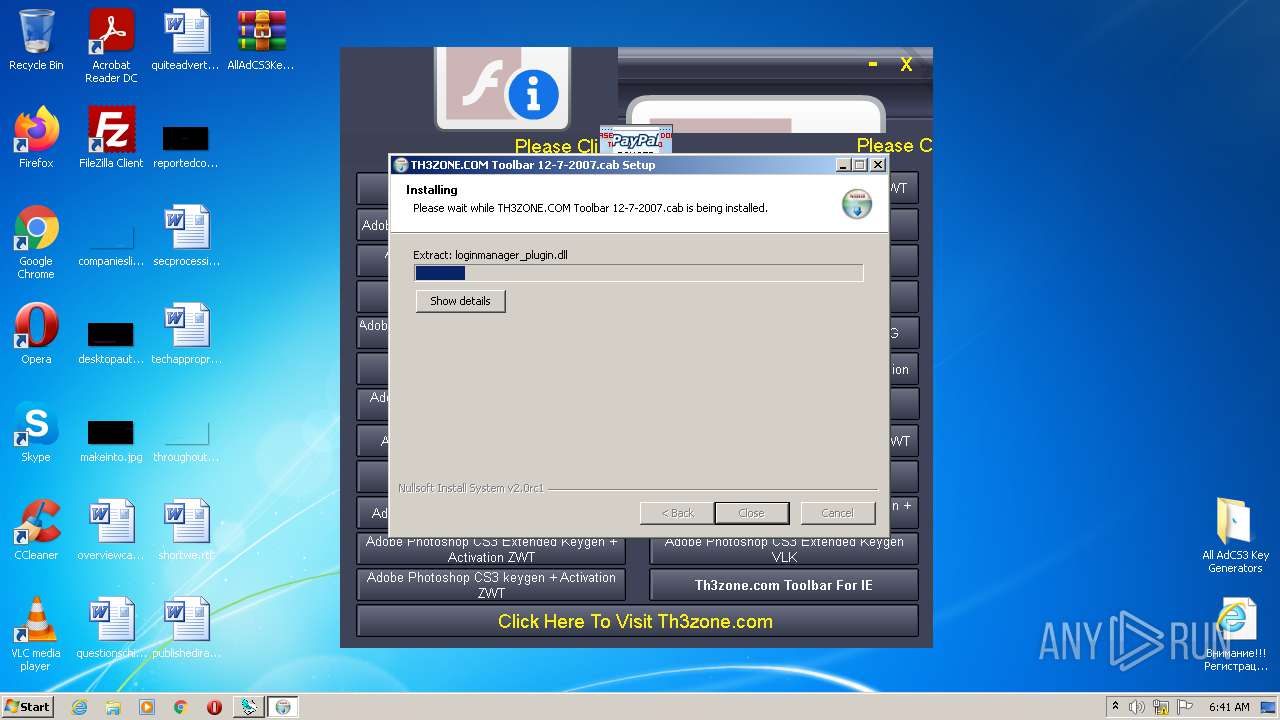Launch FileZilla Client desktop shortcut
The image size is (1280, 720).
pos(111,138)
